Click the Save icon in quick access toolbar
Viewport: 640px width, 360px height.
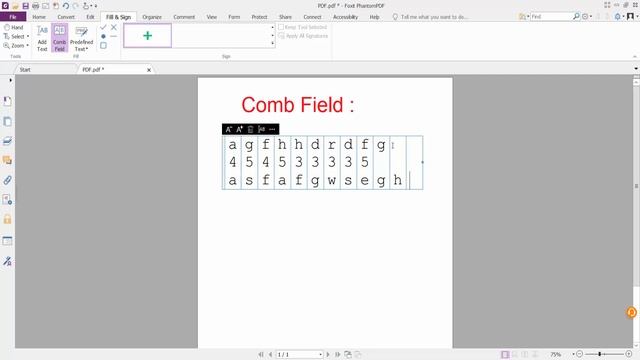pos(25,6)
